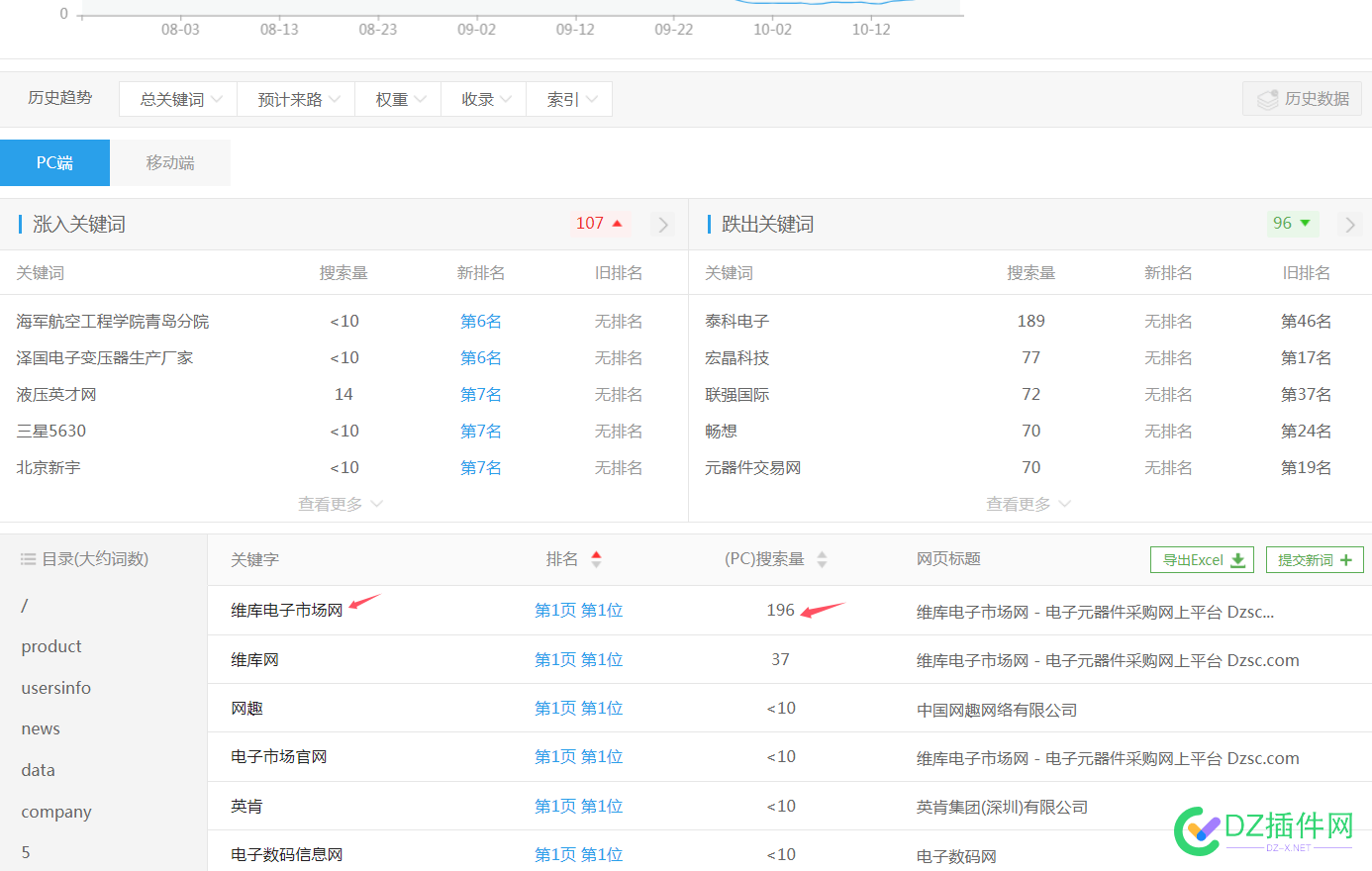Click the 涨入关键词 panel heading
The image size is (1372, 871).
pyautogui.click(x=79, y=225)
